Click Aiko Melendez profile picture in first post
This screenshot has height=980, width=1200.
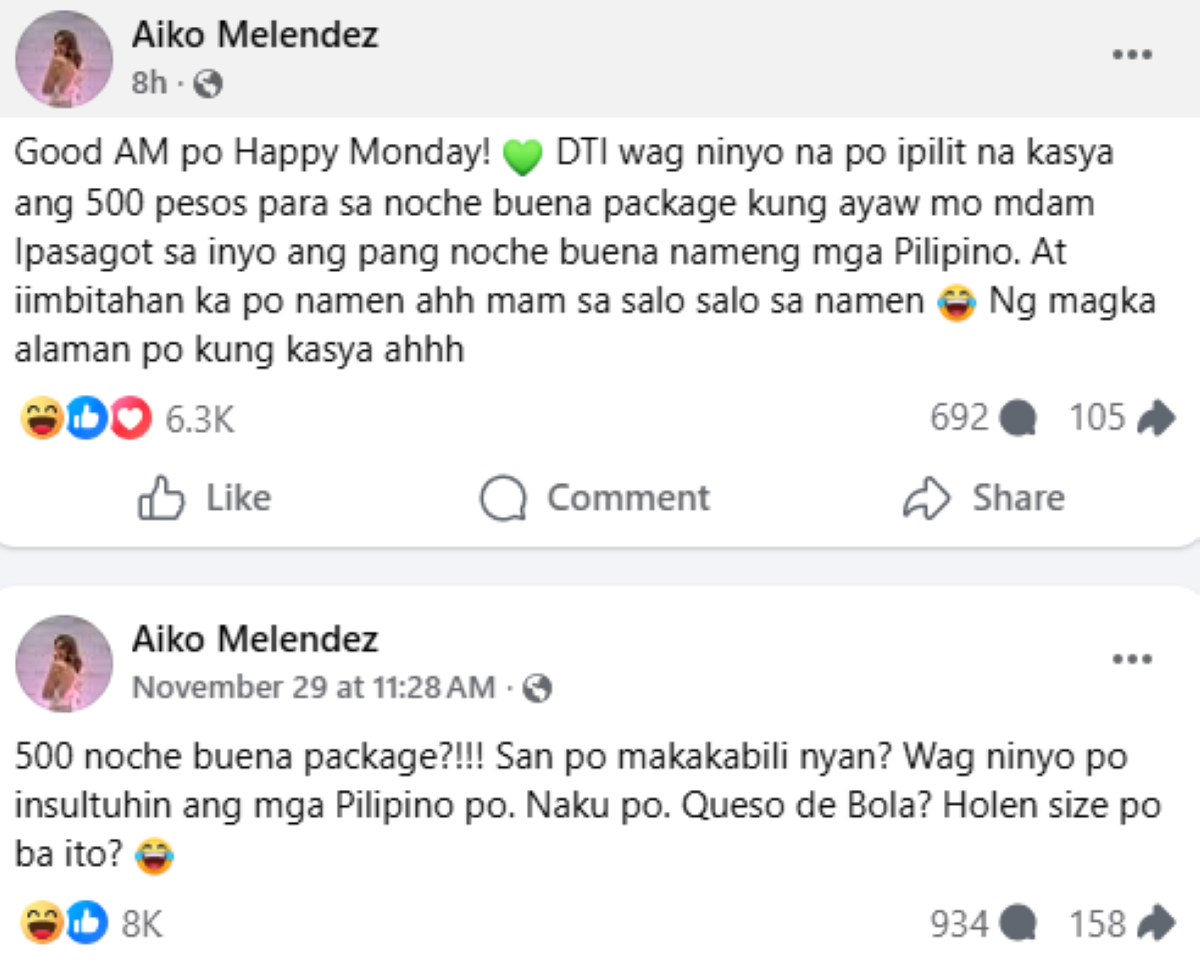tap(65, 59)
